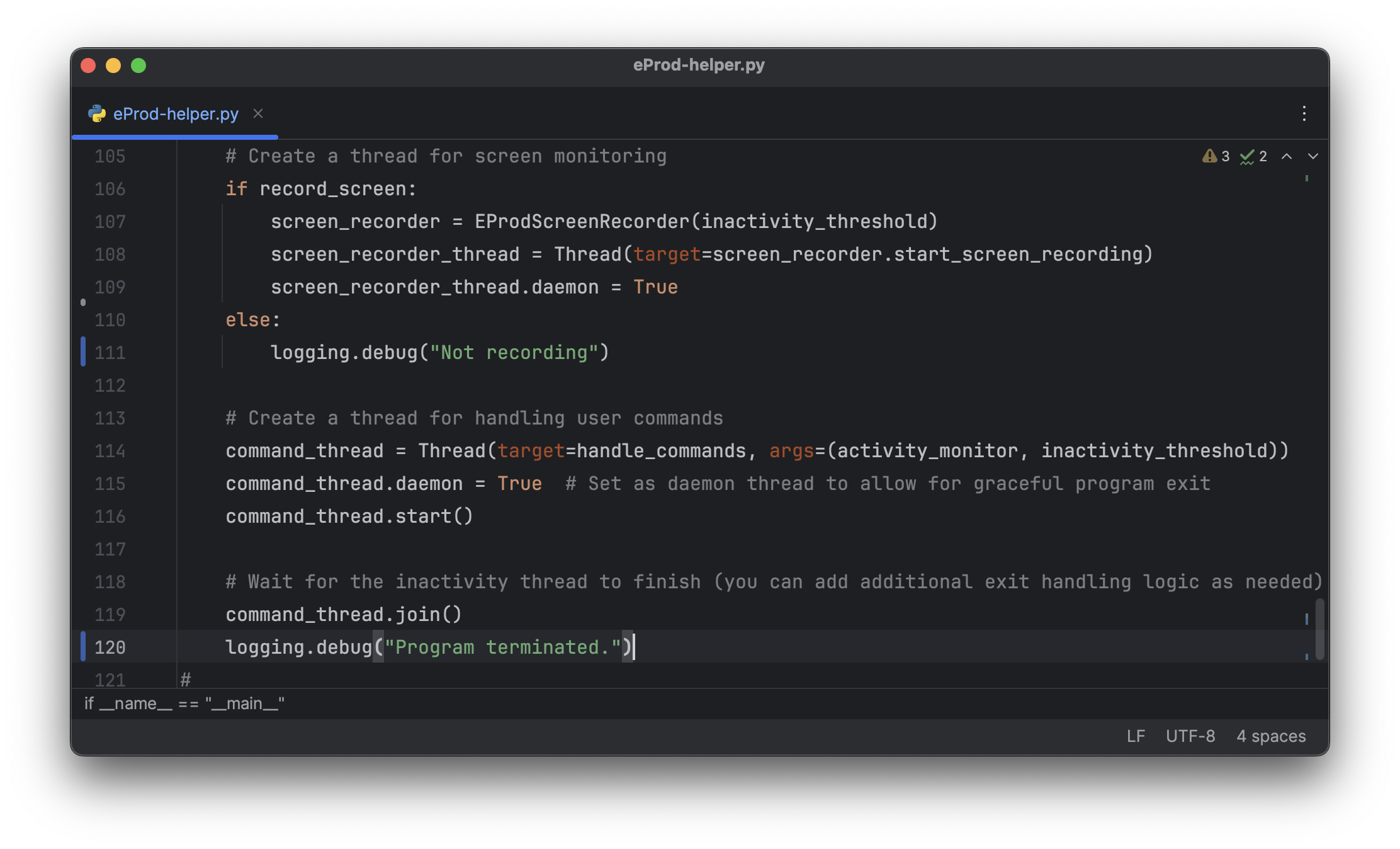Change the 4 spaces indent setting
The width and height of the screenshot is (1400, 849).
point(1271,736)
